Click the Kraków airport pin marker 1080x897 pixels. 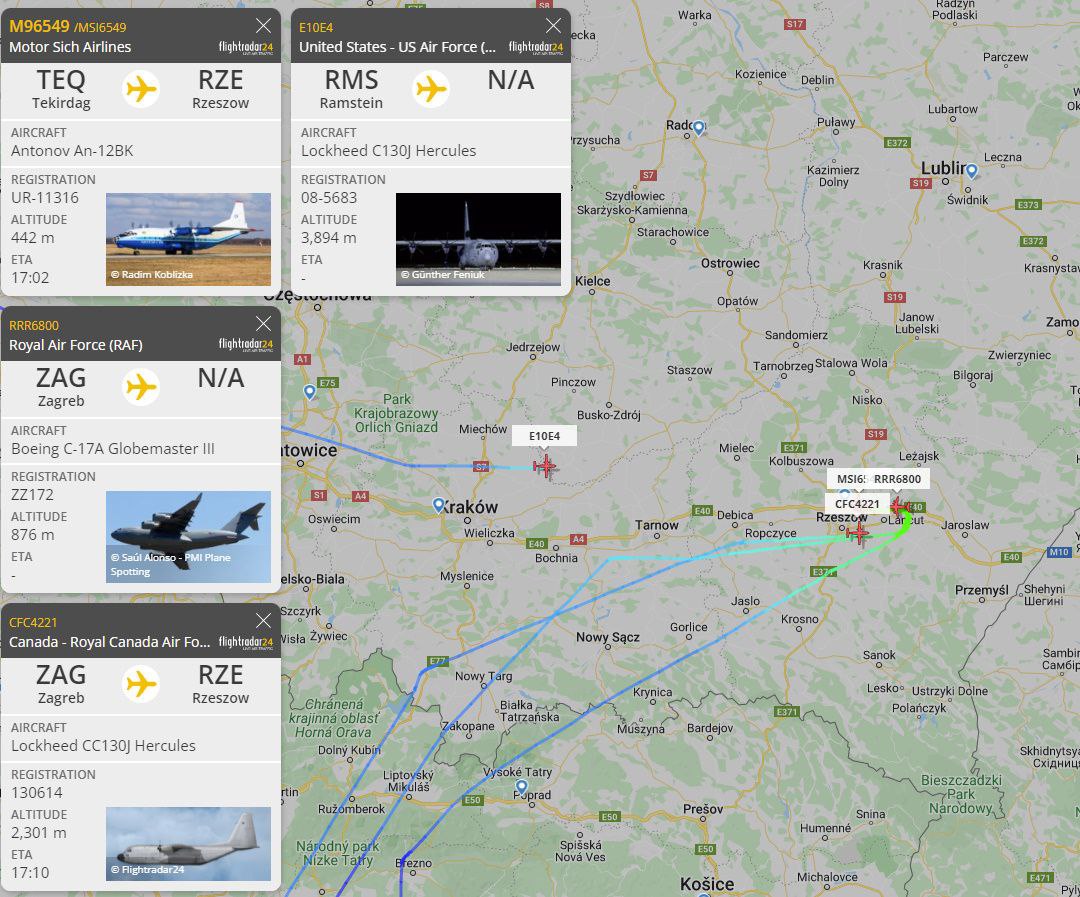point(438,505)
